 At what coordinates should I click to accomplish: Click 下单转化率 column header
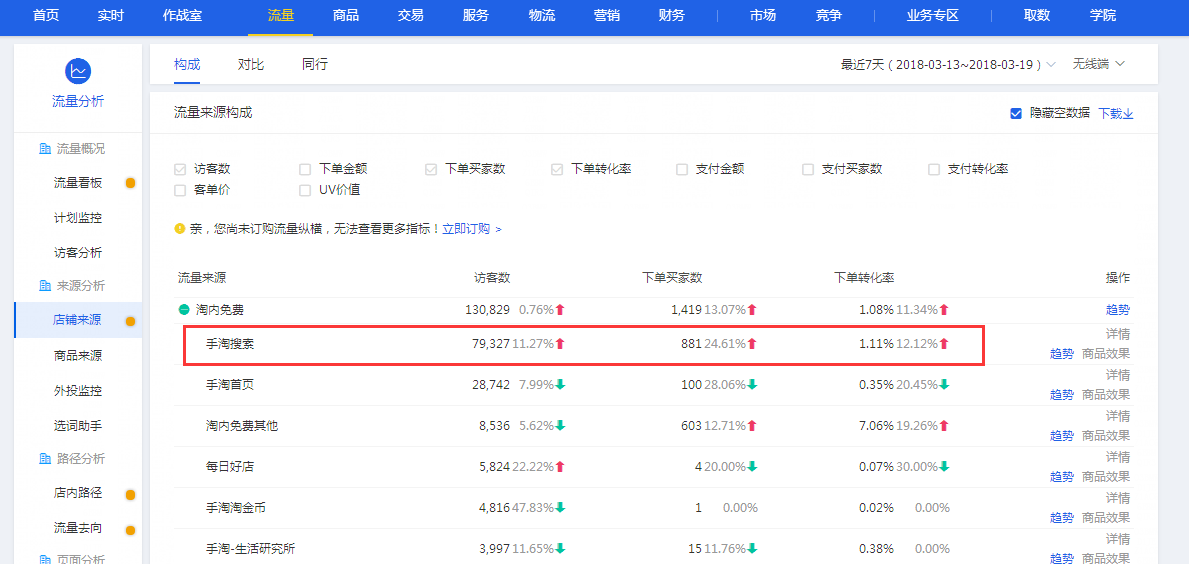864,277
